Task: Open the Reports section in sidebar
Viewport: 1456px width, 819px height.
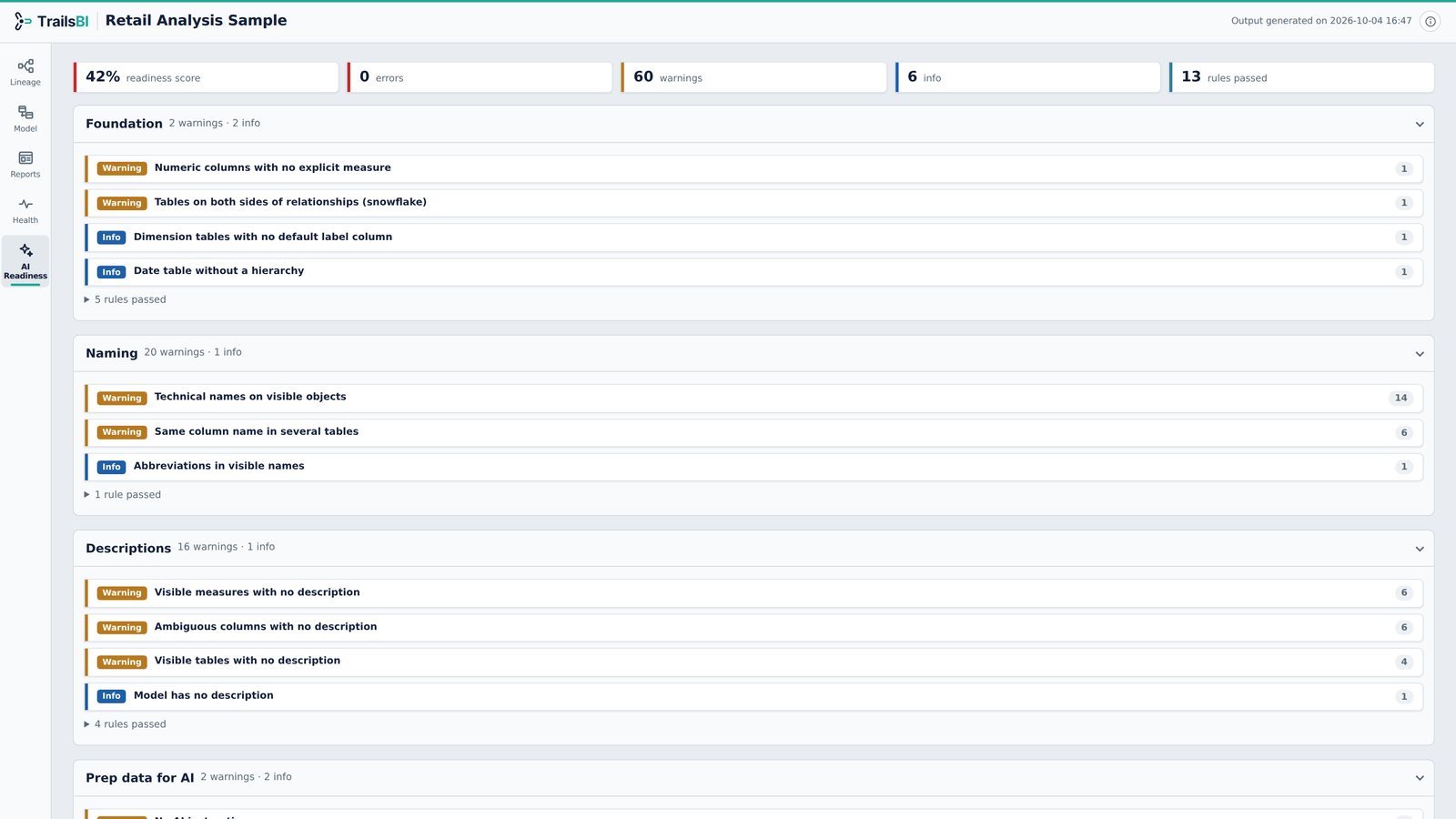Action: tap(25, 164)
